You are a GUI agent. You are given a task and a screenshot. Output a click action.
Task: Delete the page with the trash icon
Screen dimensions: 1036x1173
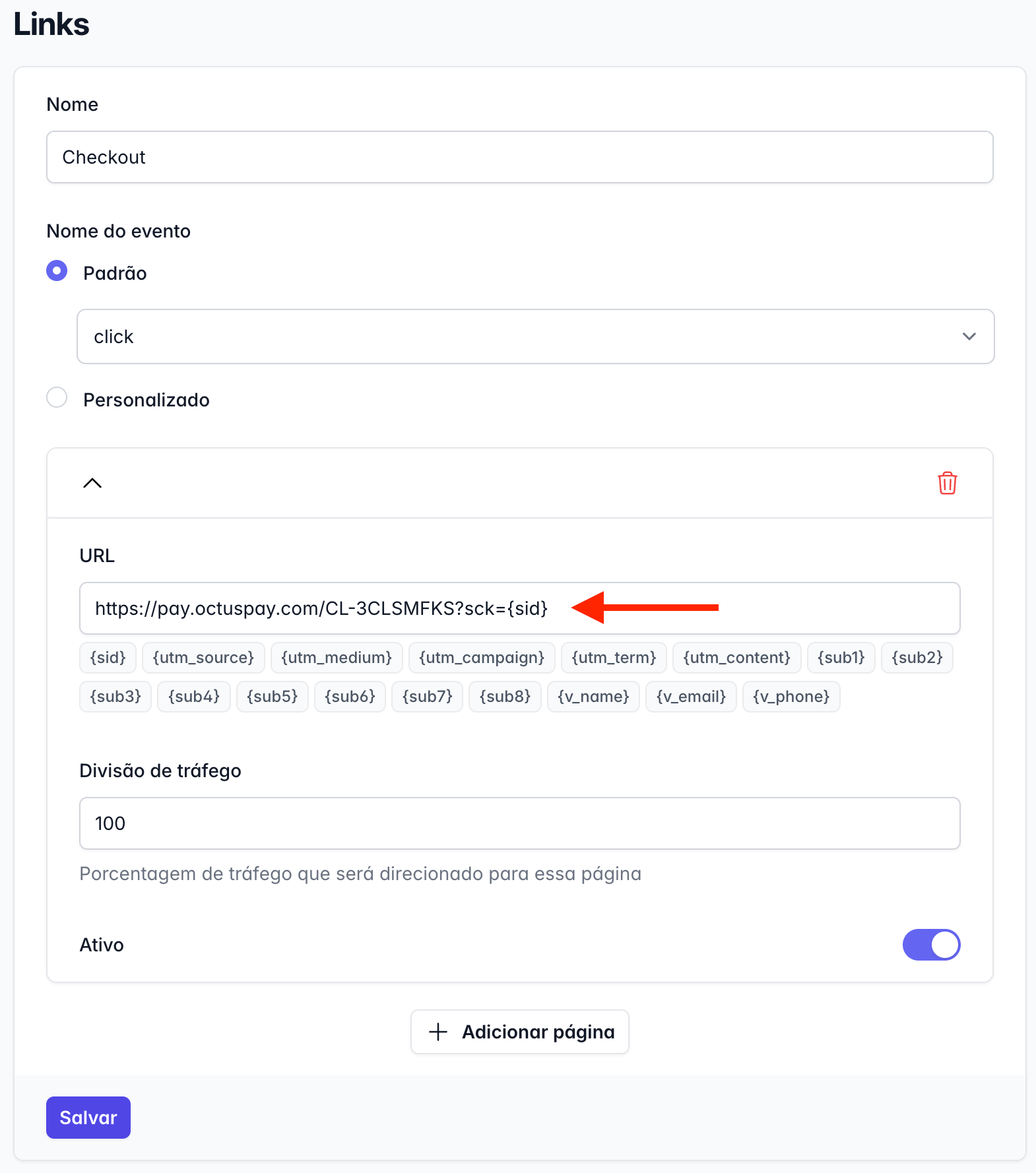[x=947, y=483]
